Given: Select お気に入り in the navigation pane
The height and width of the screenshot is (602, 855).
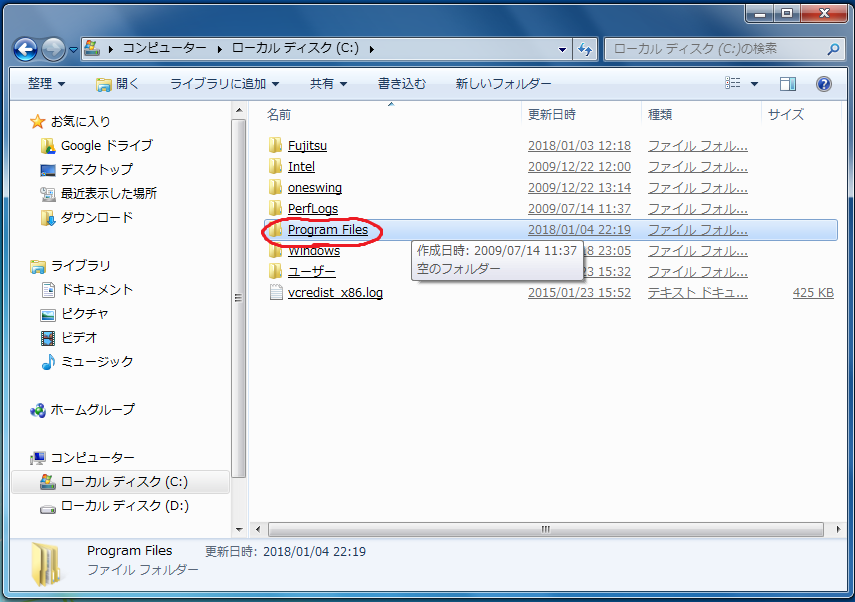Looking at the screenshot, I should 80,121.
